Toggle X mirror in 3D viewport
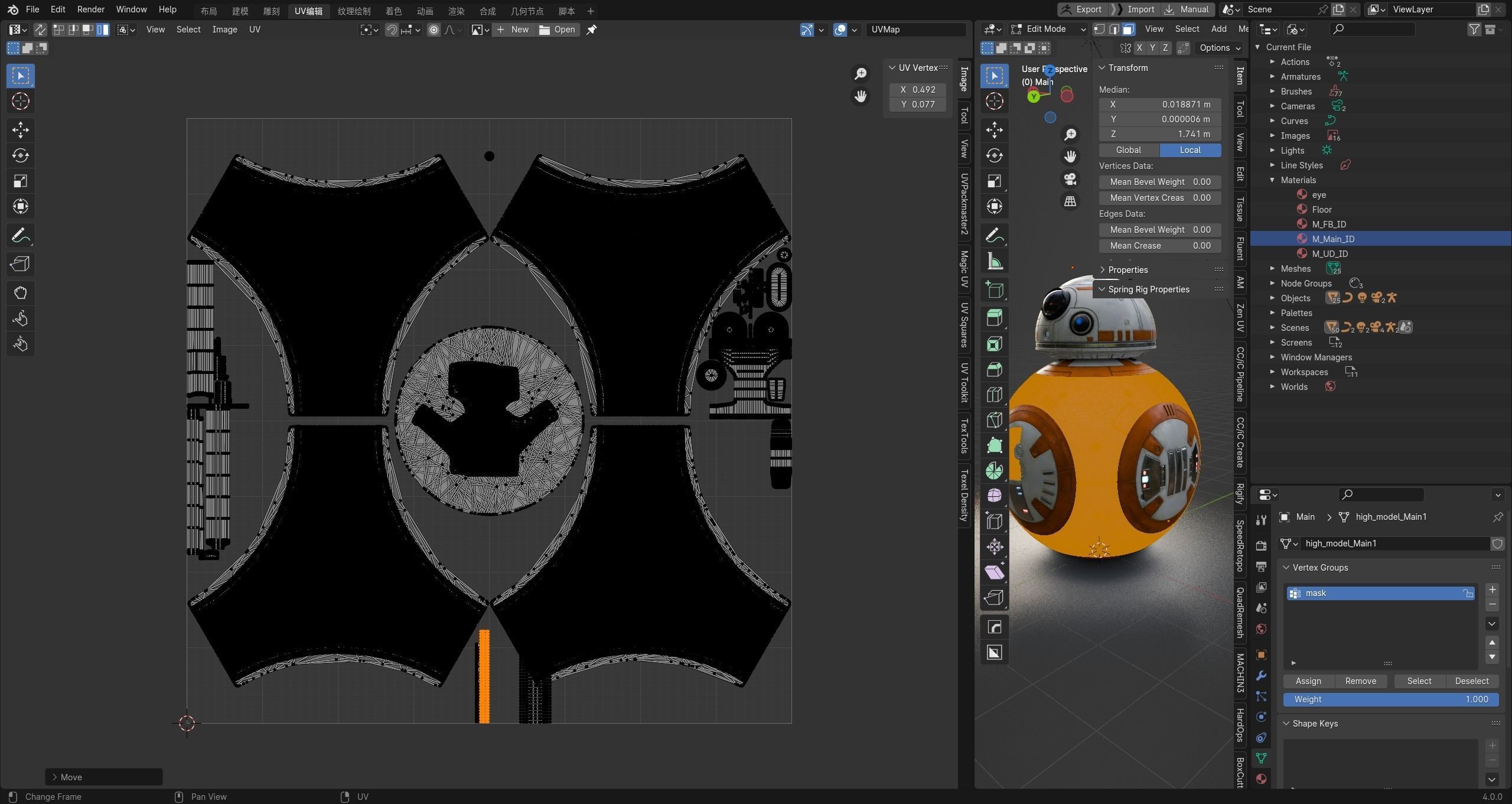 1139,48
